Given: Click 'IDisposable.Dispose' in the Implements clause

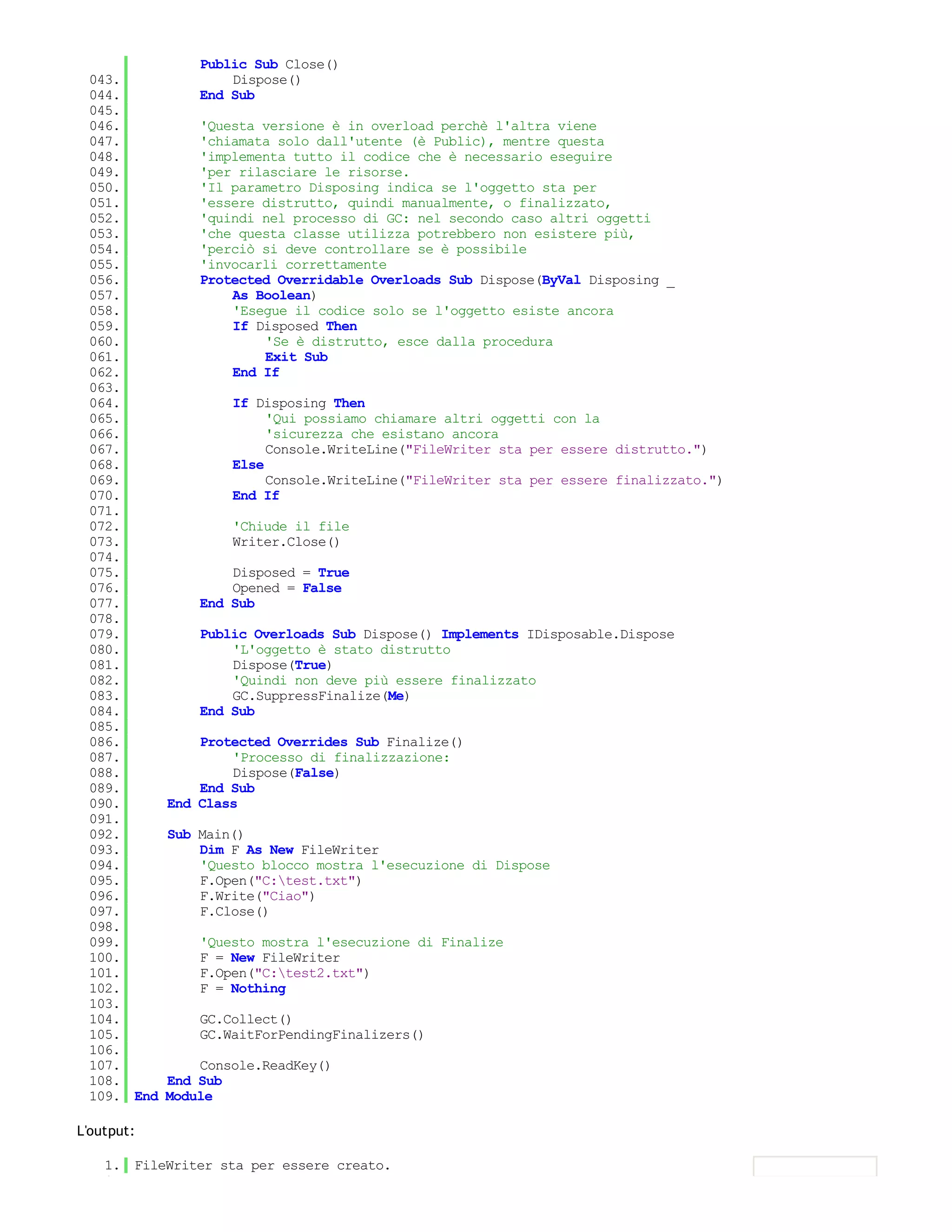Looking at the screenshot, I should [600, 635].
